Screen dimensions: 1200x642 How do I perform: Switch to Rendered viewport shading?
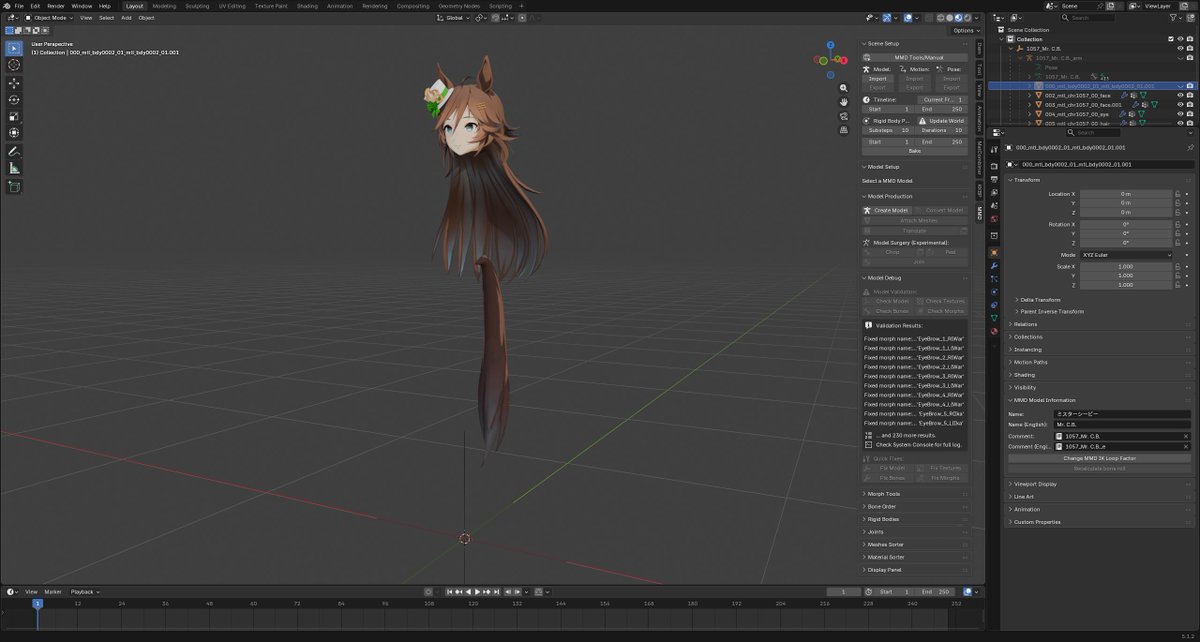(x=965, y=18)
